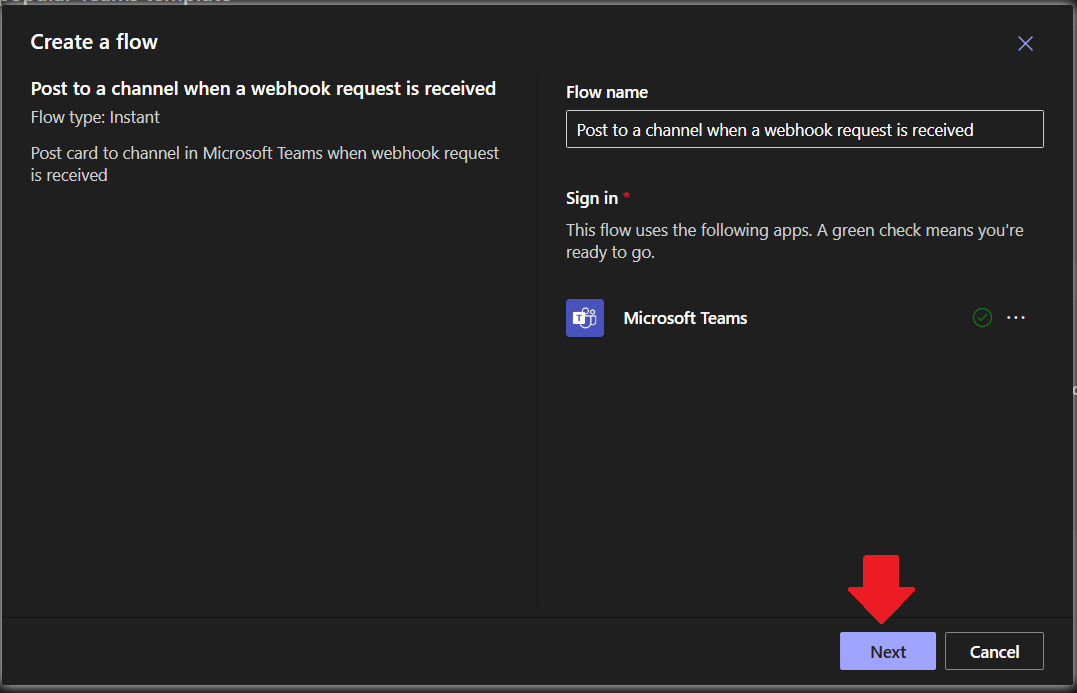The height and width of the screenshot is (693, 1077).
Task: Close the Create a flow dialog
Action: pyautogui.click(x=1025, y=43)
